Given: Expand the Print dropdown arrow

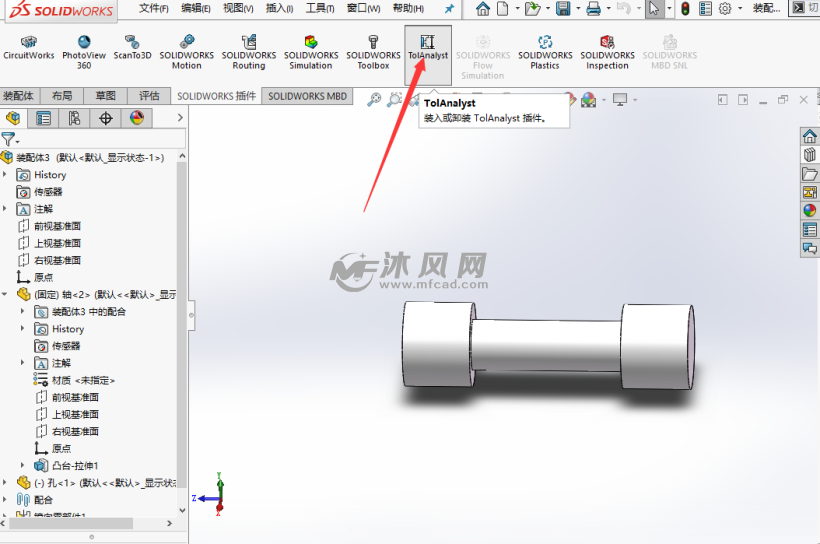Looking at the screenshot, I should tap(608, 8).
